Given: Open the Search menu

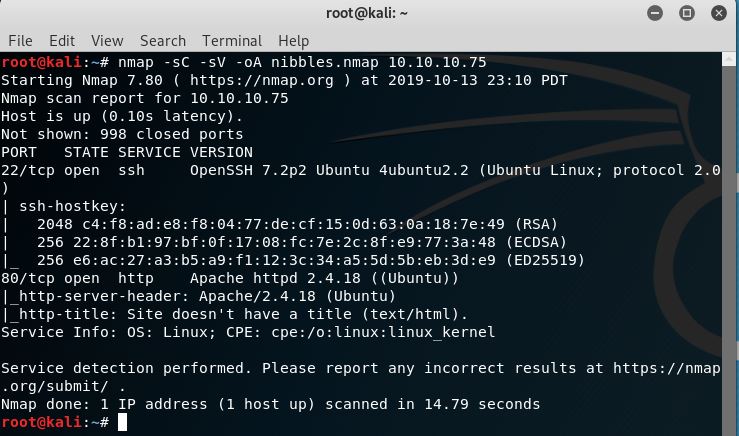Looking at the screenshot, I should tap(163, 41).
